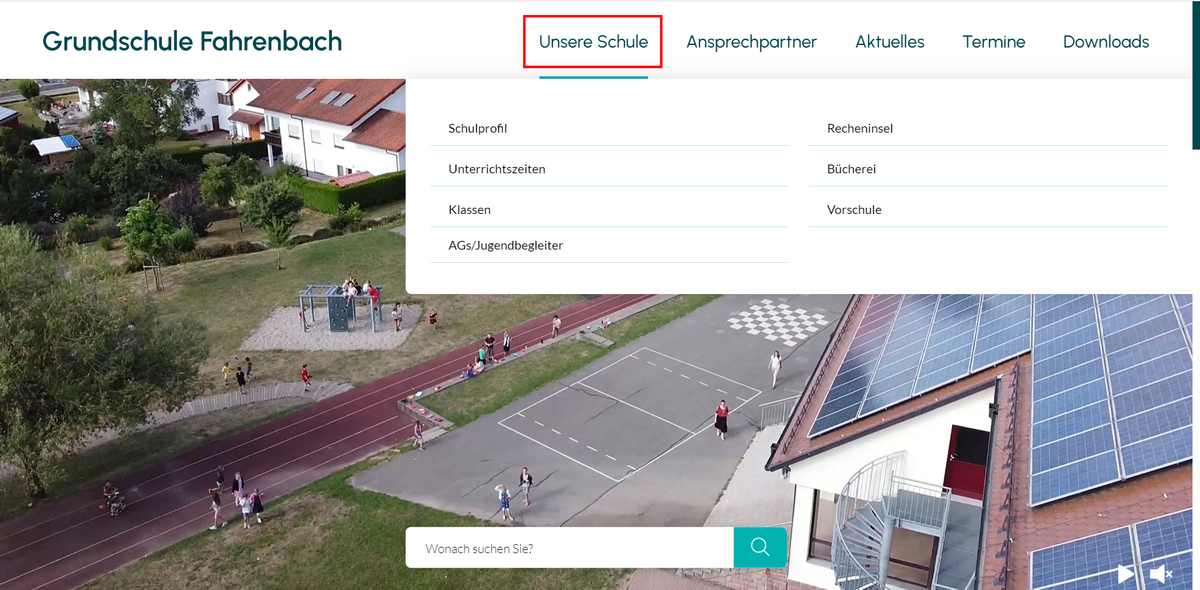Play the background video
Screen dimensions: 1200x590
pos(1126,574)
